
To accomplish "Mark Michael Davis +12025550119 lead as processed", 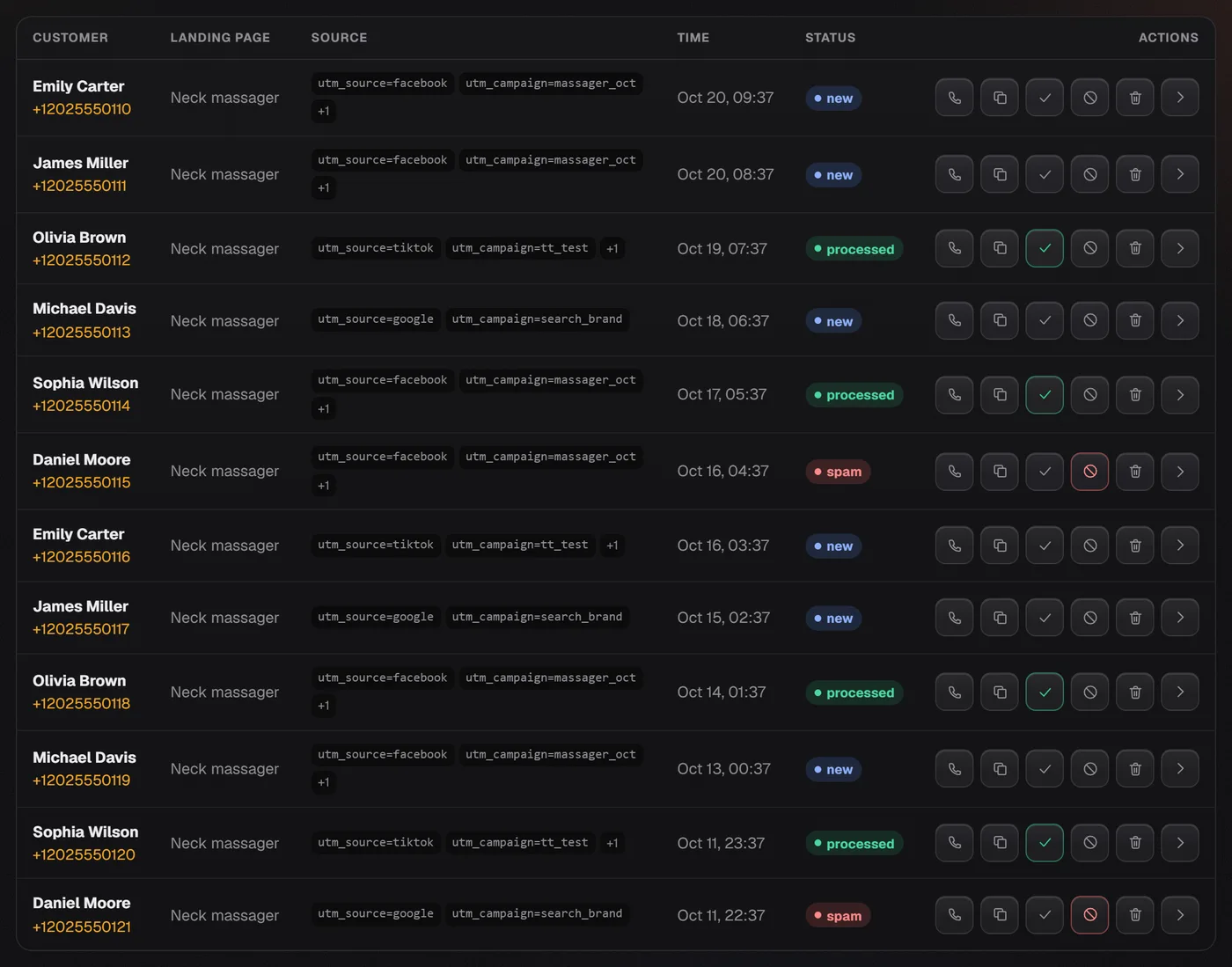I will click(x=1045, y=769).
